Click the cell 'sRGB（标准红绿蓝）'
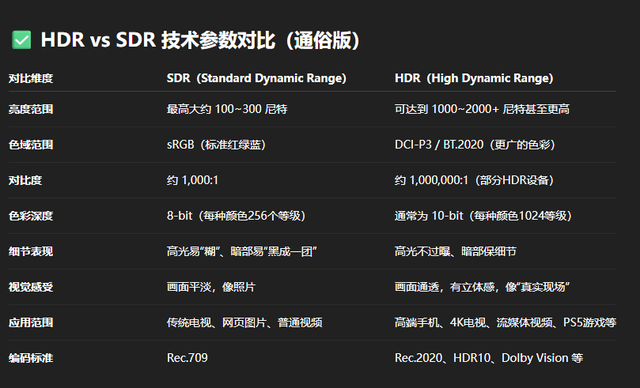Viewport: 640px width, 388px height. (216, 145)
